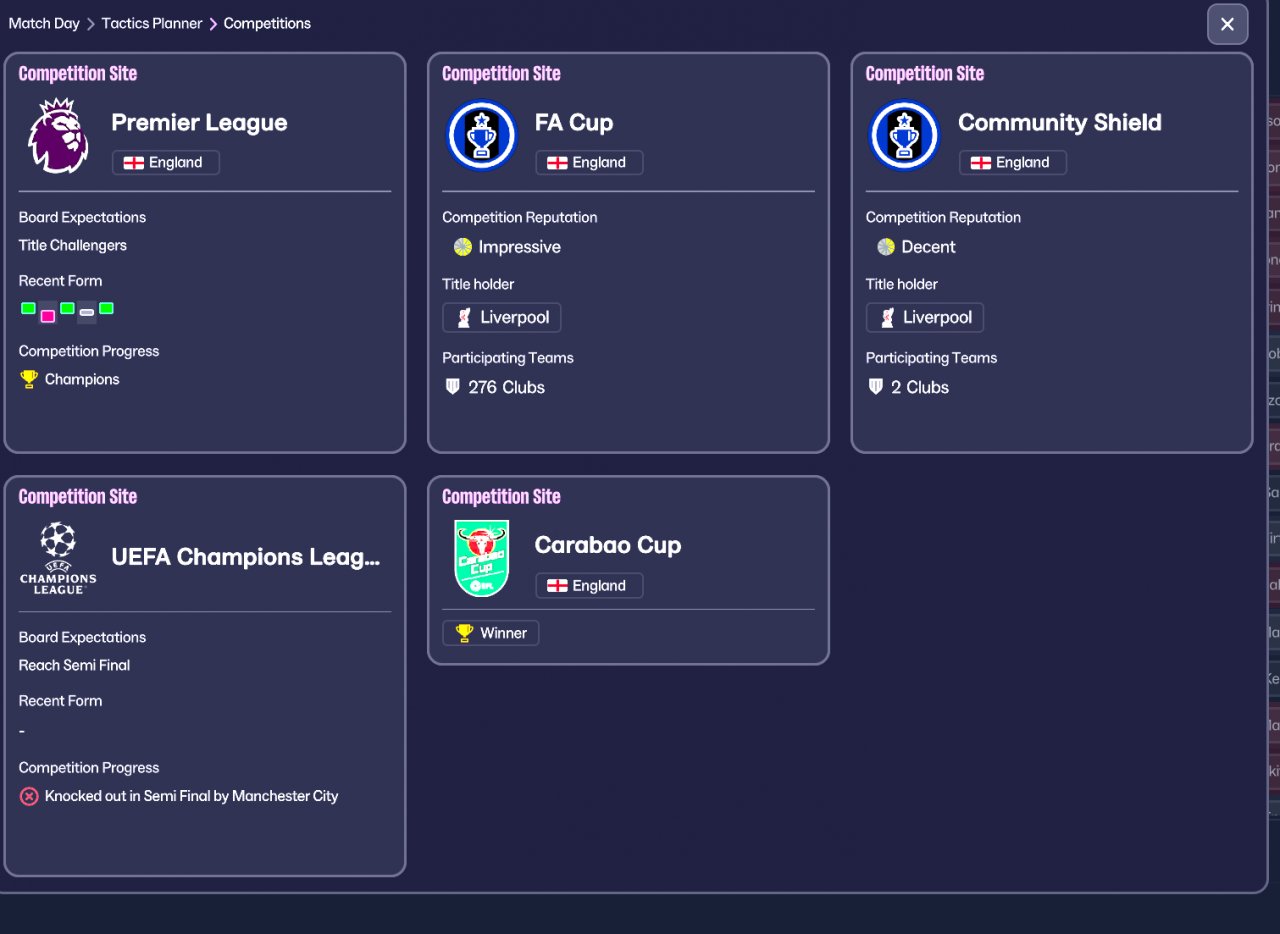This screenshot has height=934, width=1280.
Task: Click the Winner badge on Carabao Cup
Action: [491, 633]
